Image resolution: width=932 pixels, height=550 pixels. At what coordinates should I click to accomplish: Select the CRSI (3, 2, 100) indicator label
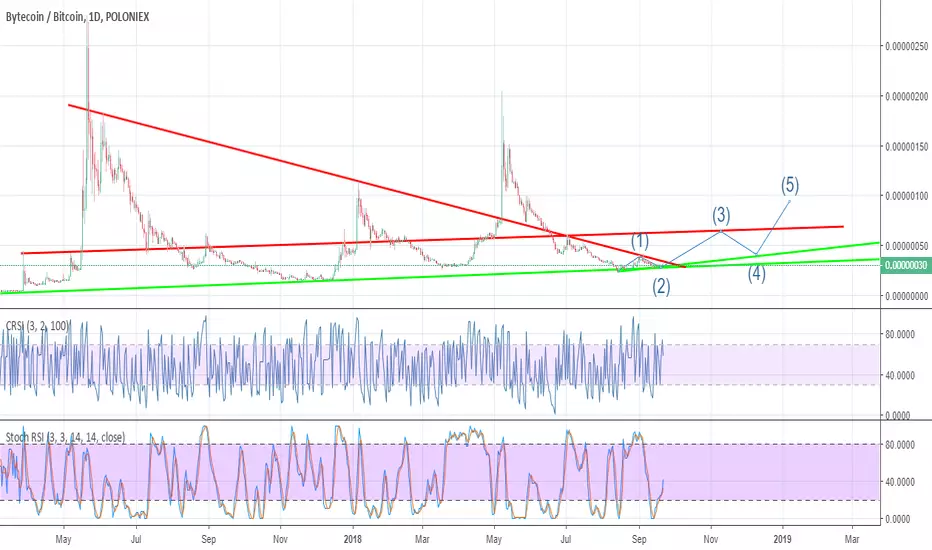(x=37, y=325)
